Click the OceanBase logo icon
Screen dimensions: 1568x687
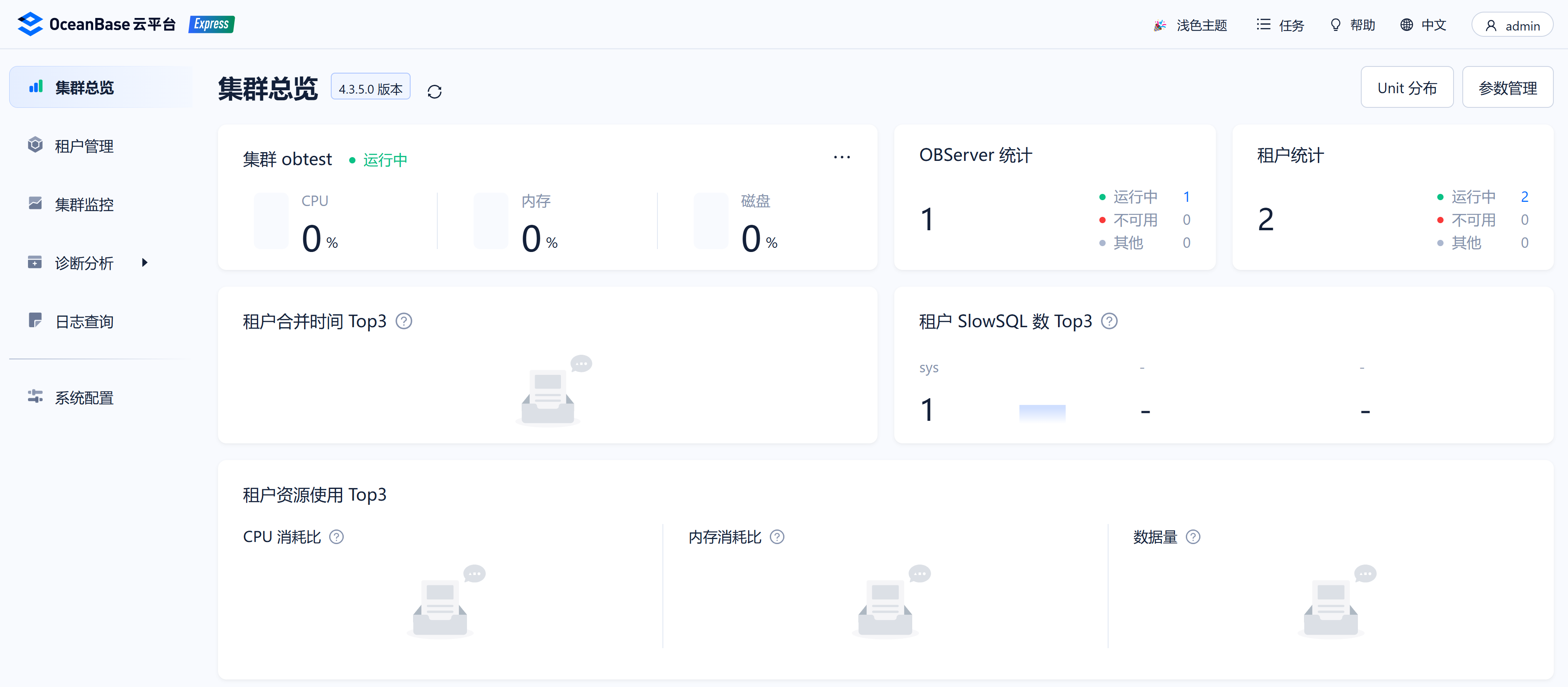tap(30, 24)
